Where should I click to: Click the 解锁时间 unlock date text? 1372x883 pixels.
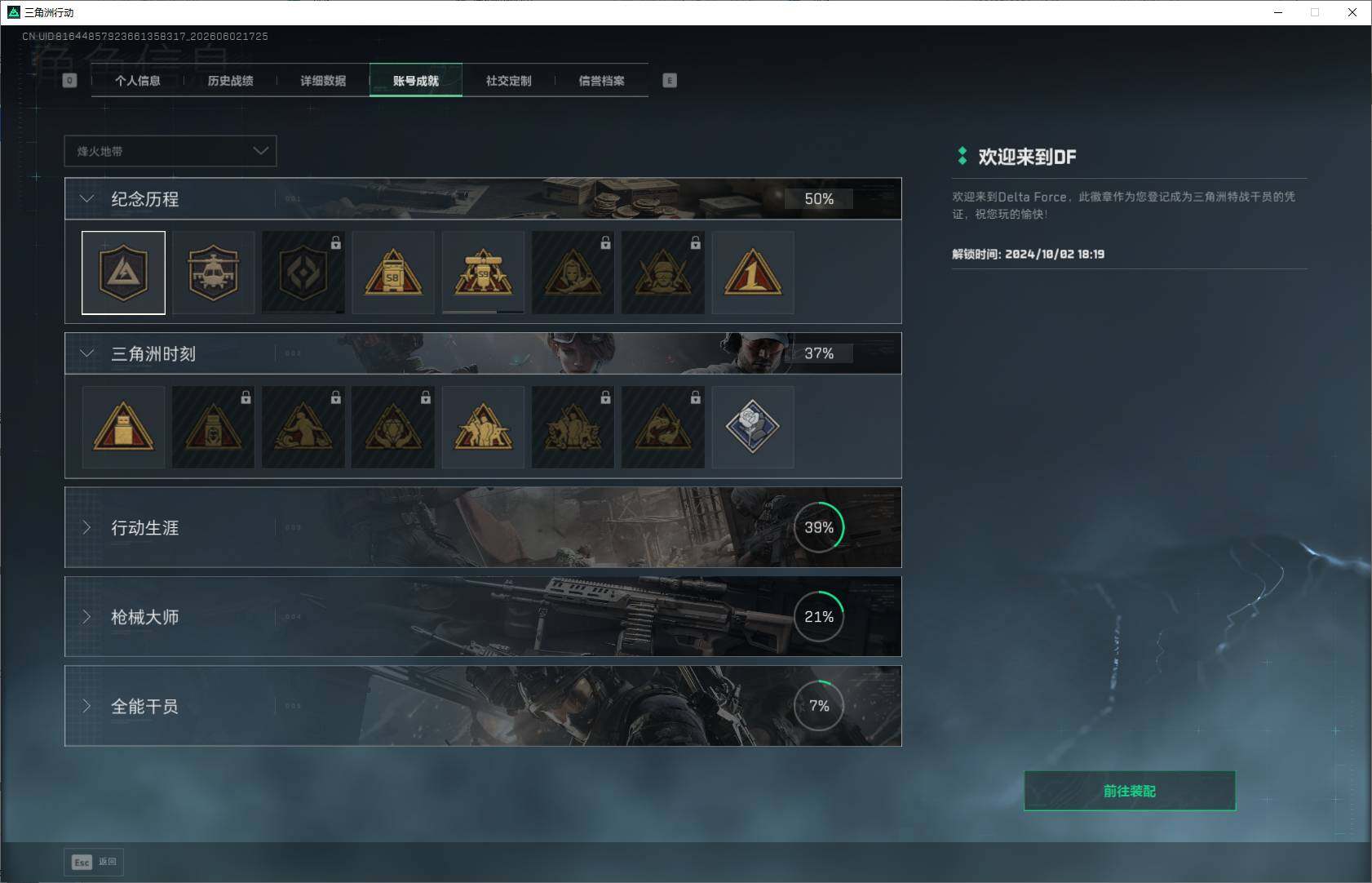[1028, 254]
